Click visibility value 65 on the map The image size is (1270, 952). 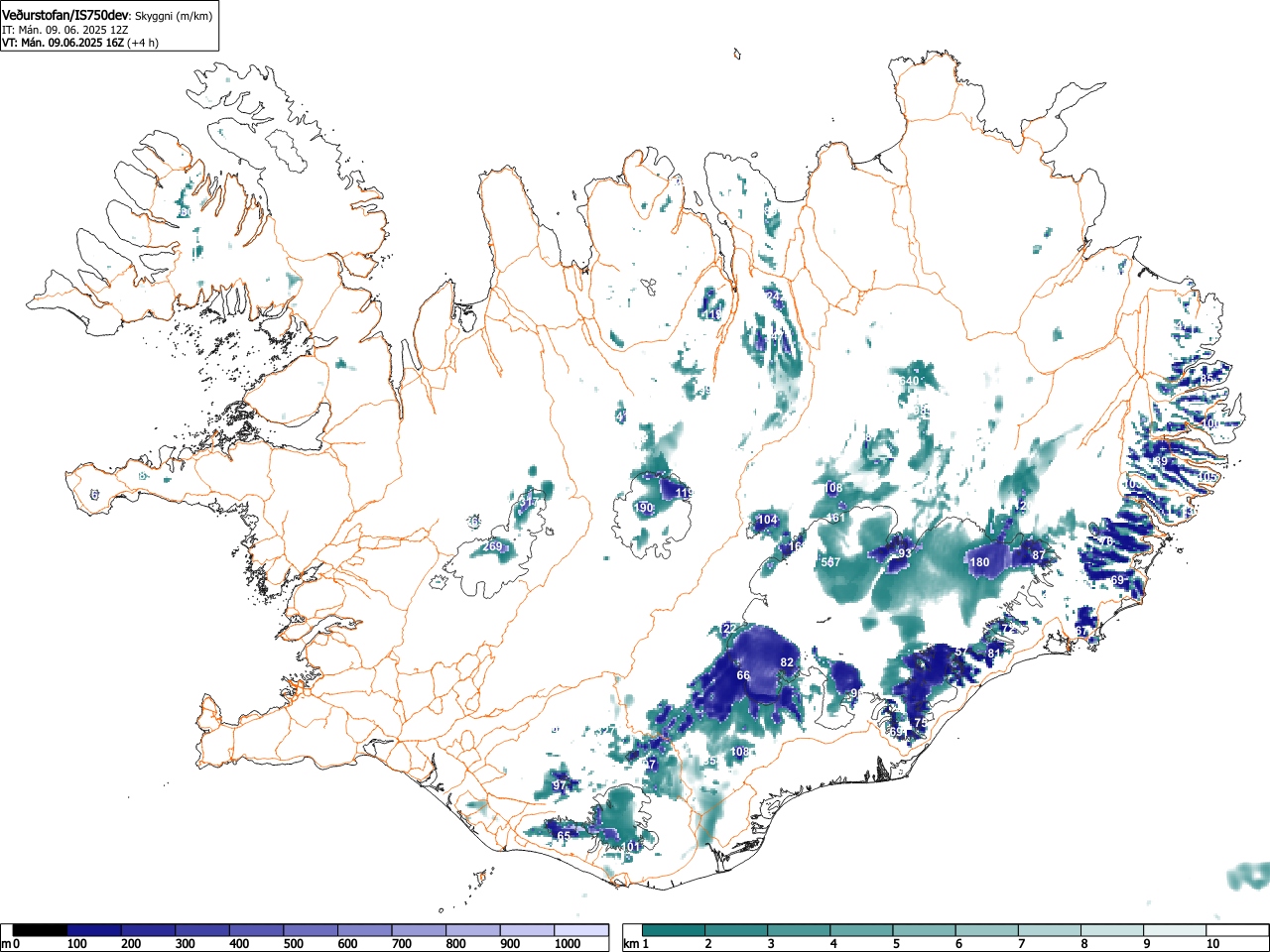pyautogui.click(x=564, y=836)
